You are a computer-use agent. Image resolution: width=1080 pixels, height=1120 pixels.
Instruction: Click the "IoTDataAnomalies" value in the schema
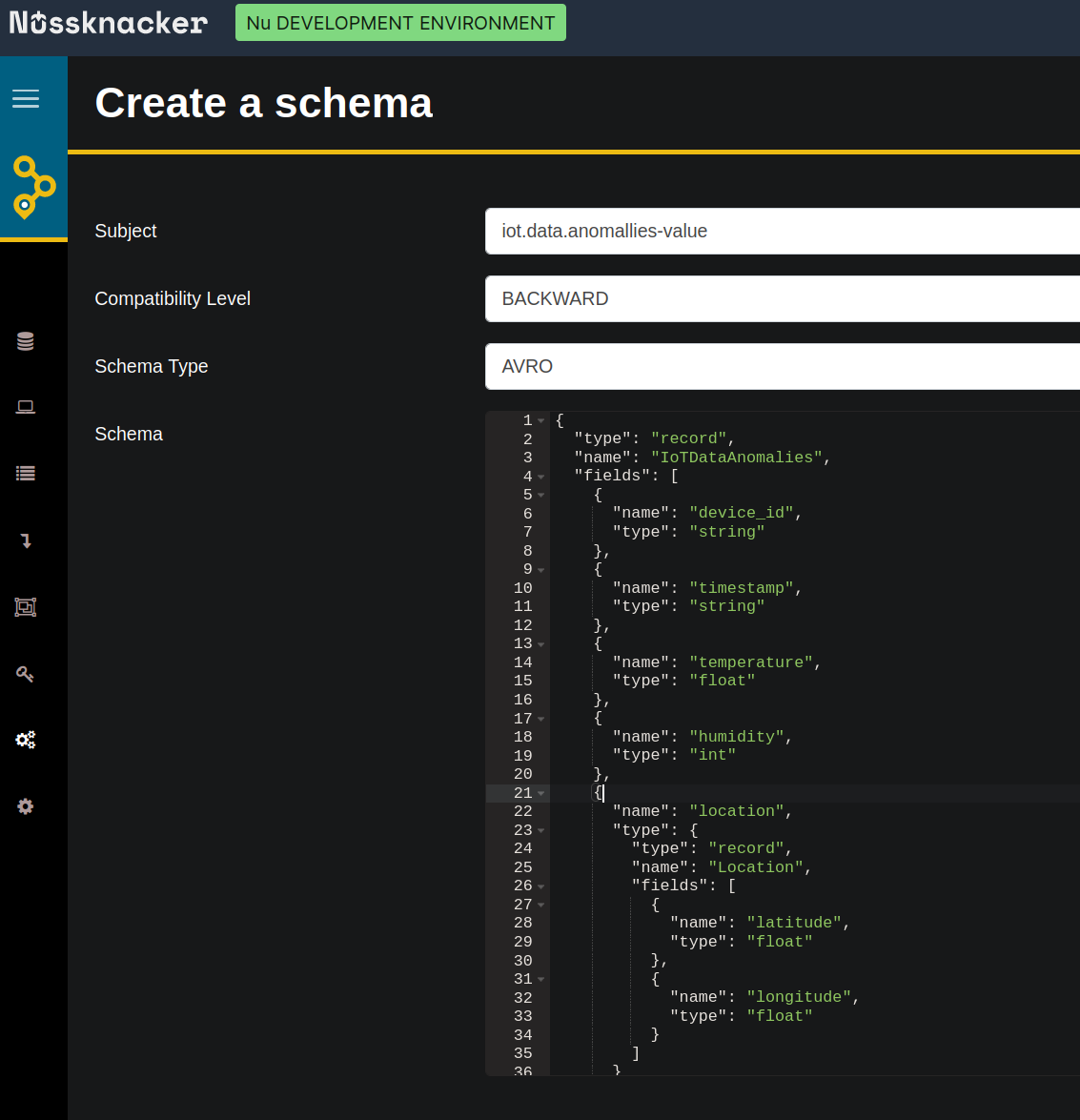(737, 458)
